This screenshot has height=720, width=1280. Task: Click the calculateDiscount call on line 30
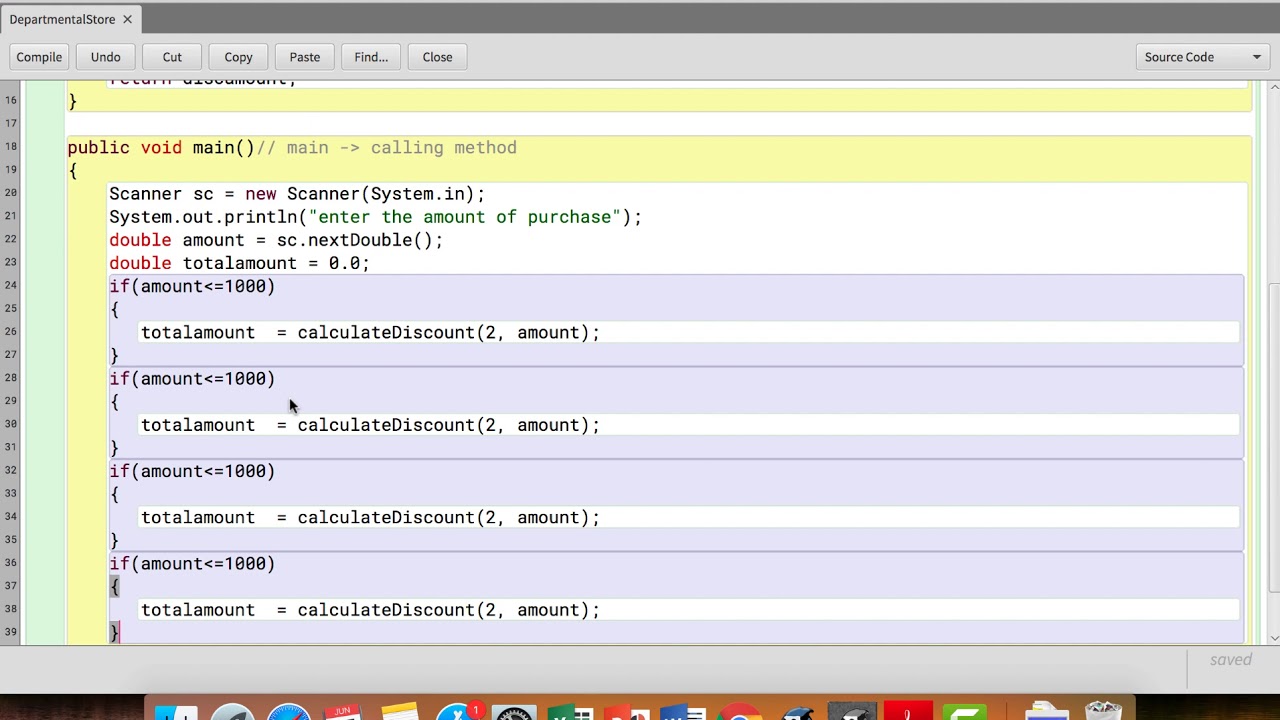(448, 425)
